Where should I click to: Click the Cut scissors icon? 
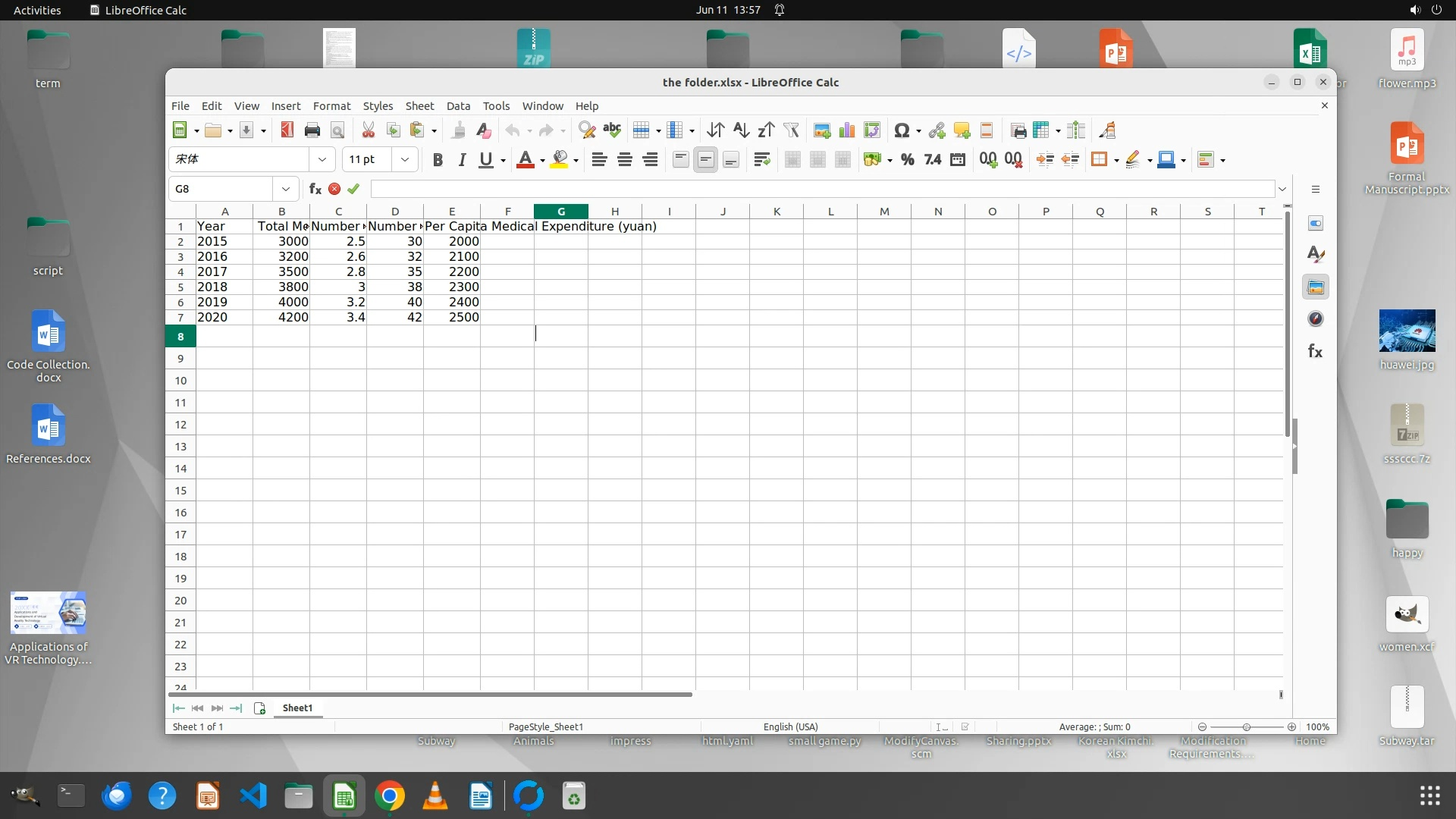(368, 130)
